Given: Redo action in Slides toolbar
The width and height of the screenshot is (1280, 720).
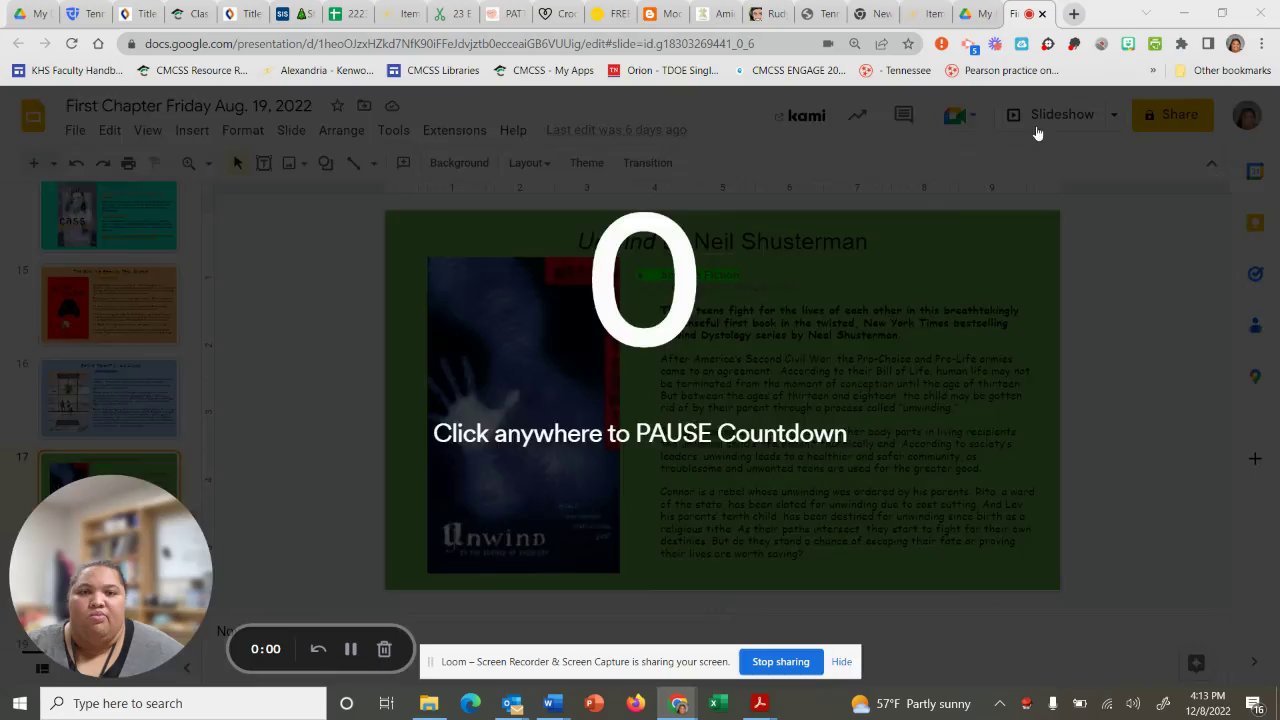Looking at the screenshot, I should (102, 163).
